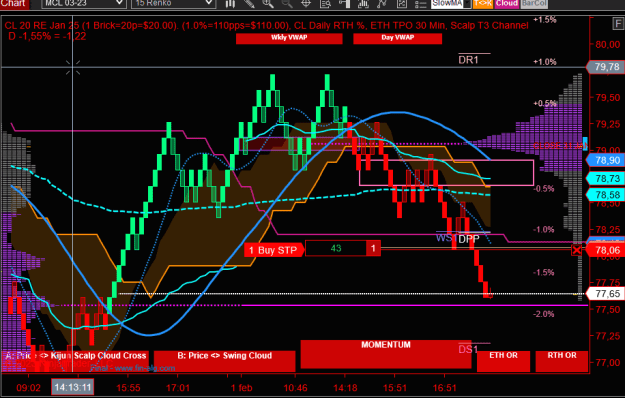The width and height of the screenshot is (625, 398).
Task: Click B: Price <> Swing Cloud button
Action: (x=224, y=361)
